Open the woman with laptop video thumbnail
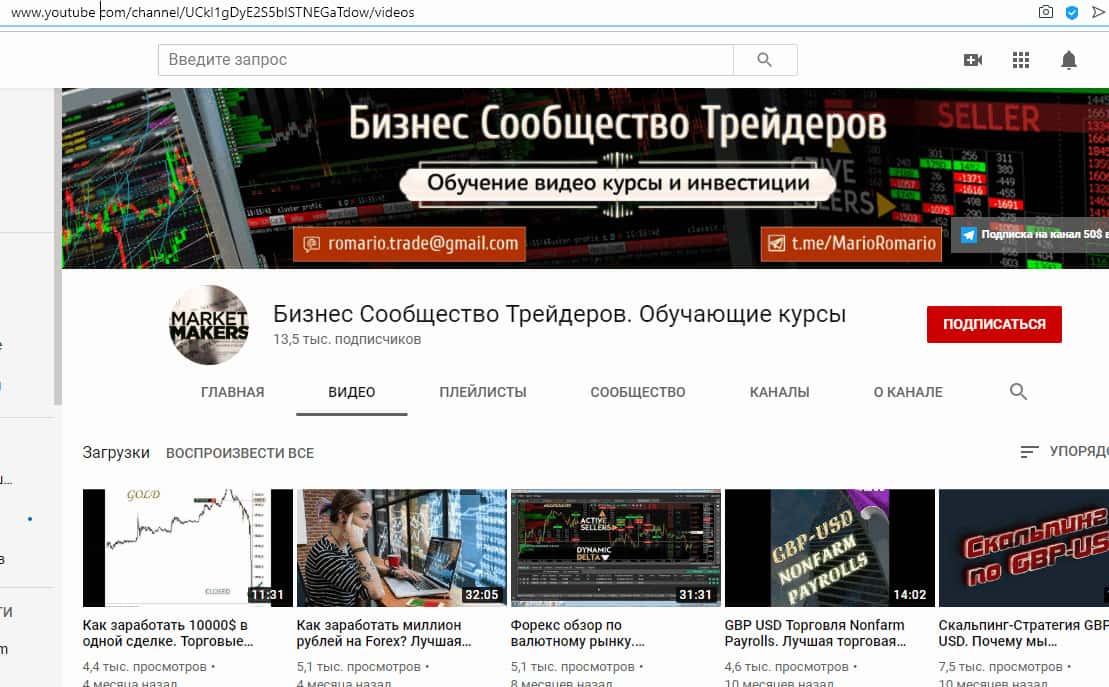 [x=402, y=548]
